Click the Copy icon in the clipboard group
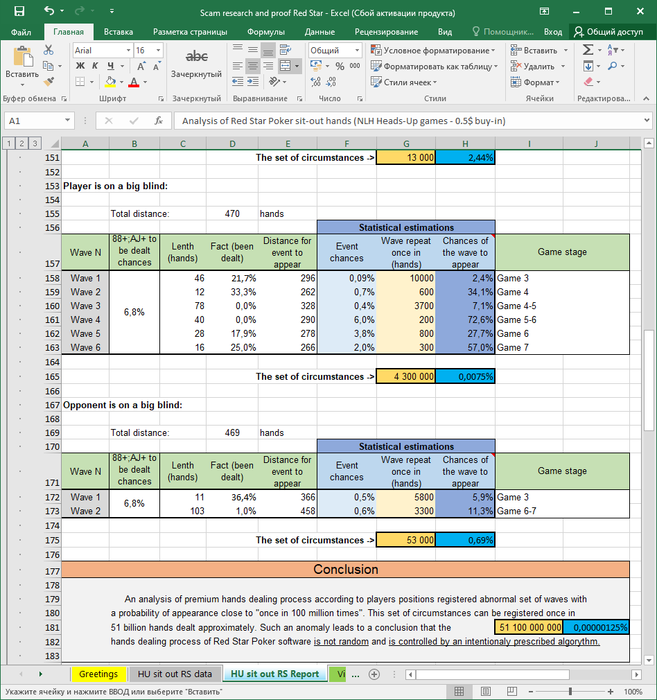This screenshot has height=700, width=657. tap(48, 66)
